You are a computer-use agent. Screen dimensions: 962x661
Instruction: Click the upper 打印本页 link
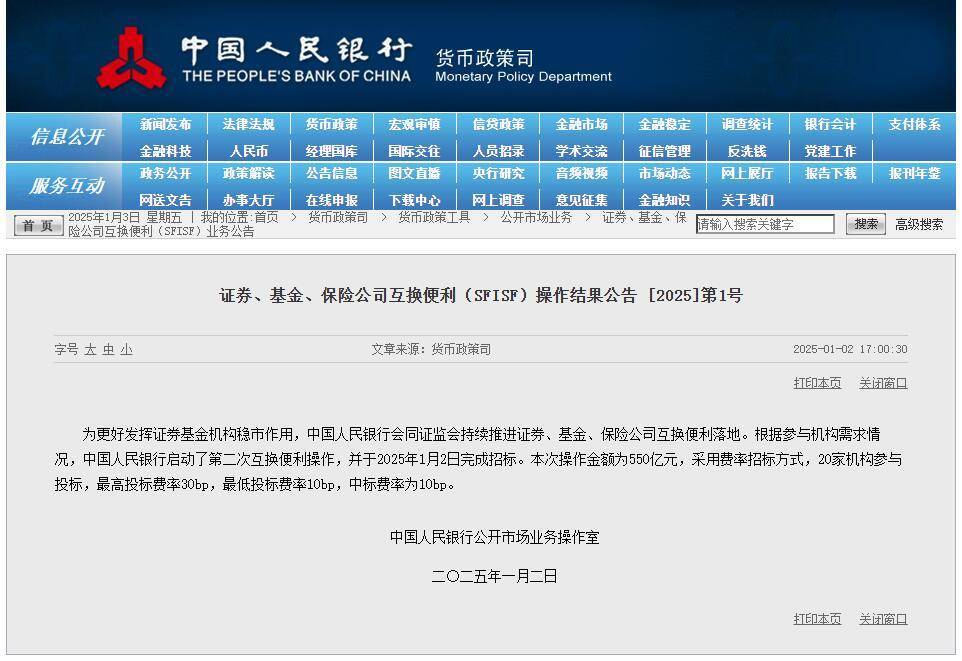[x=817, y=383]
